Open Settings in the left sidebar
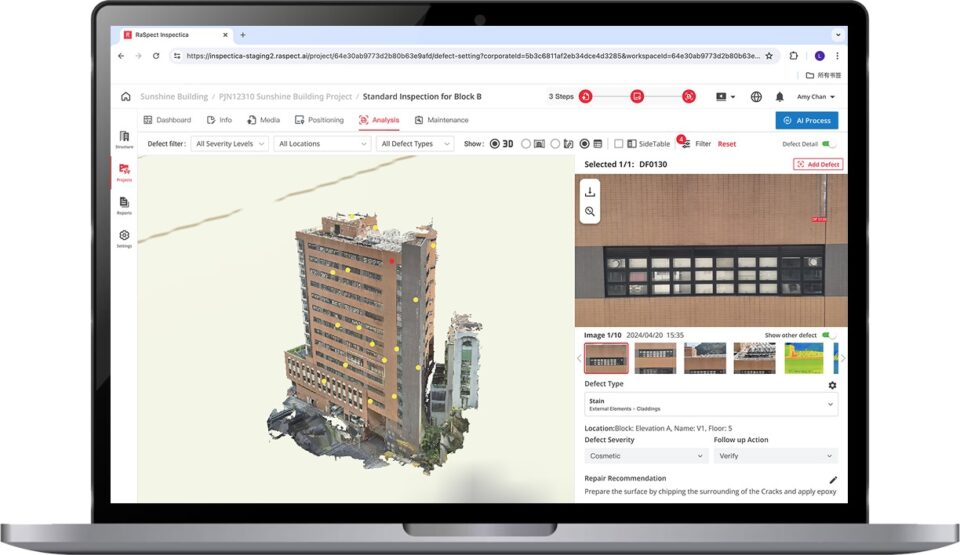This screenshot has height=555, width=960. click(x=124, y=238)
